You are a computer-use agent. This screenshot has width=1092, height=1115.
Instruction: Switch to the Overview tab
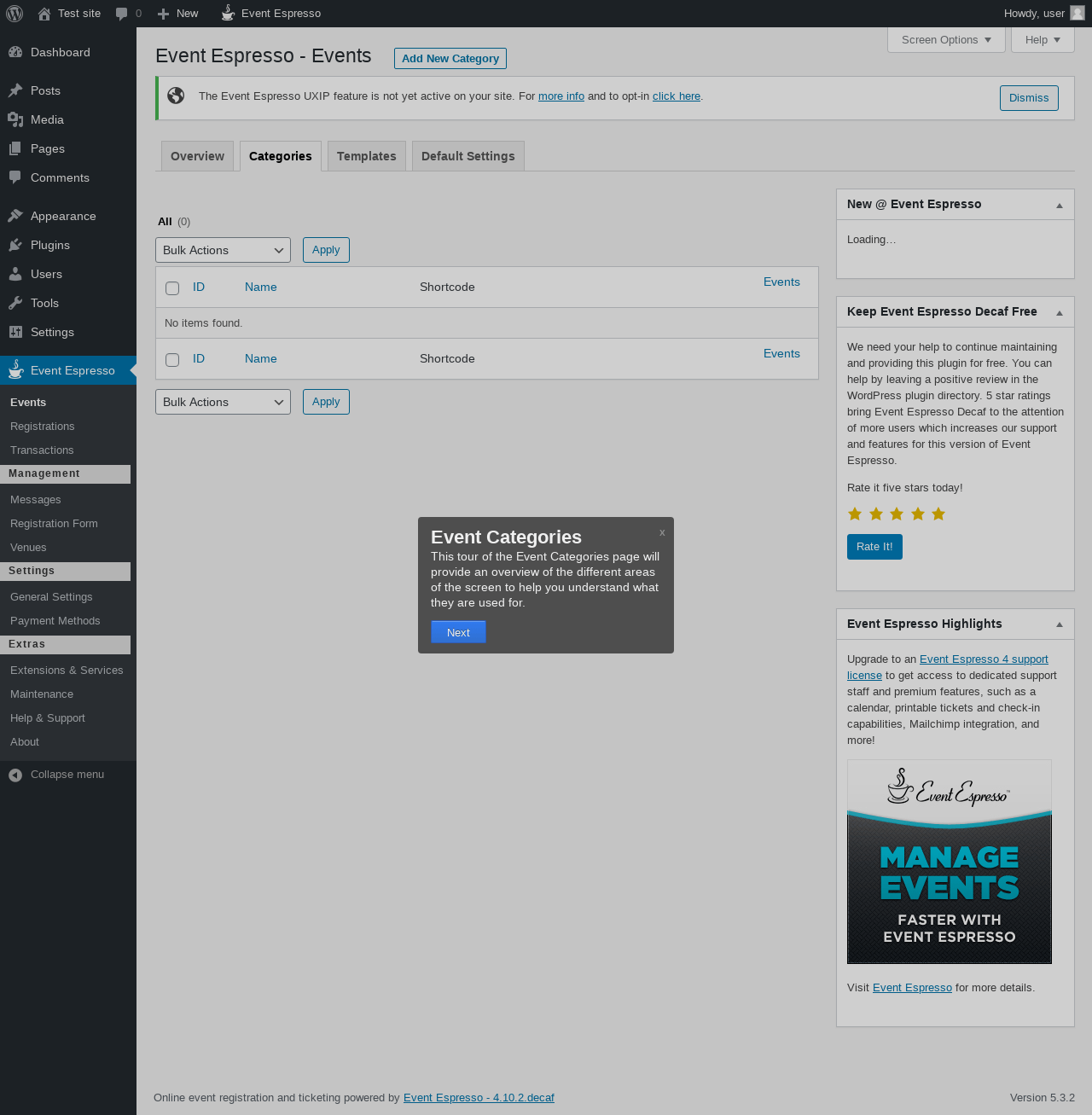pyautogui.click(x=197, y=156)
